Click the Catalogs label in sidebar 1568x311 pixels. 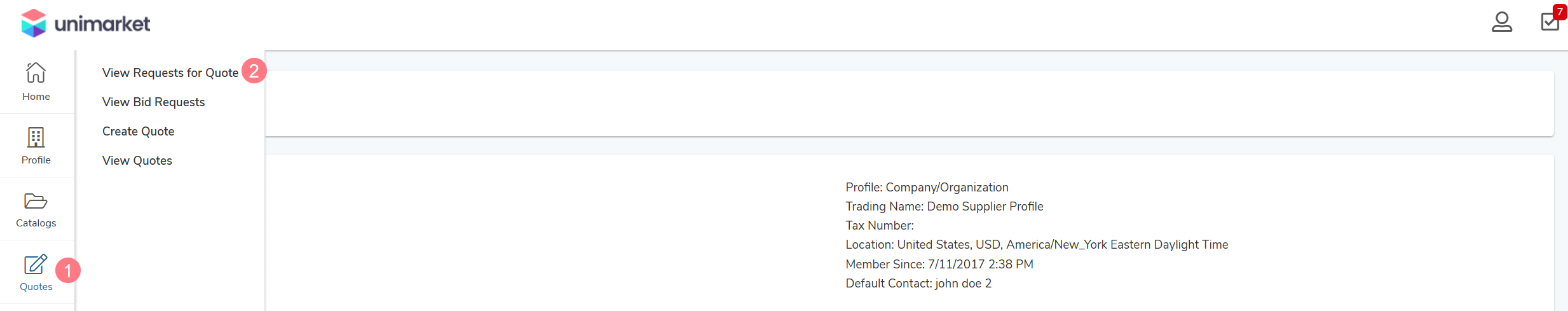coord(36,223)
